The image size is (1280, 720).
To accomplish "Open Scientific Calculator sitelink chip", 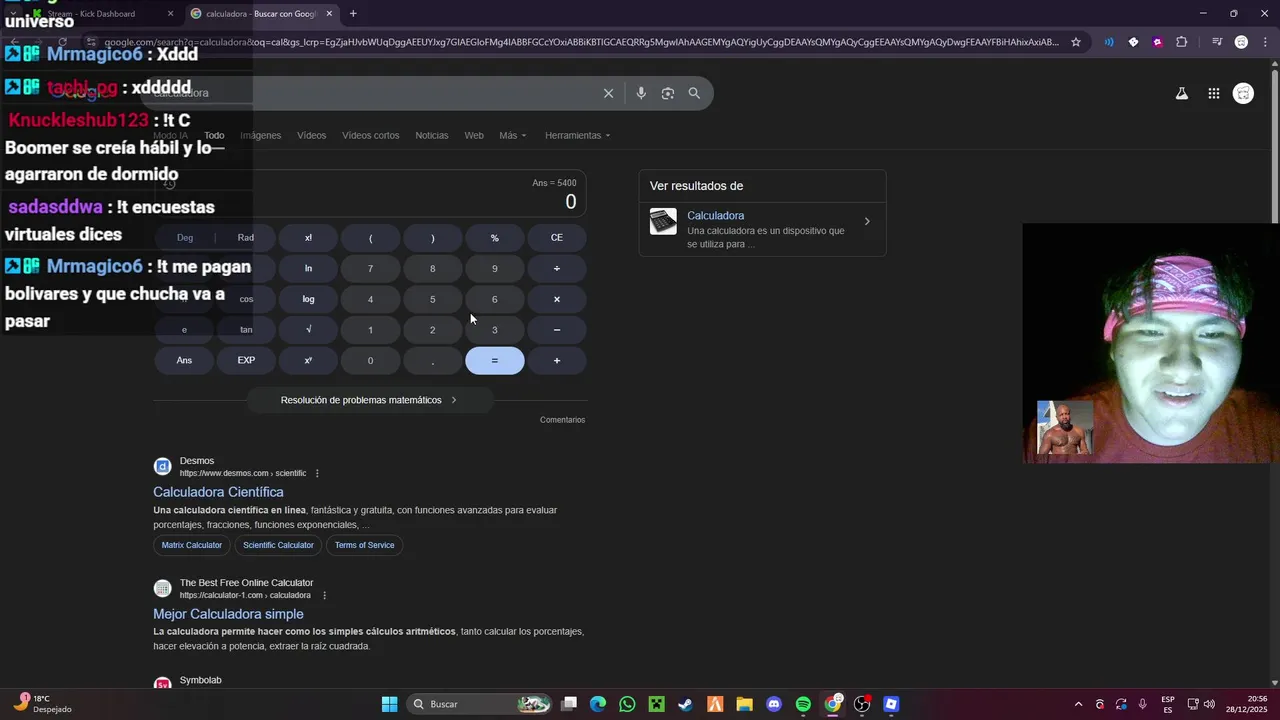I will click(278, 545).
